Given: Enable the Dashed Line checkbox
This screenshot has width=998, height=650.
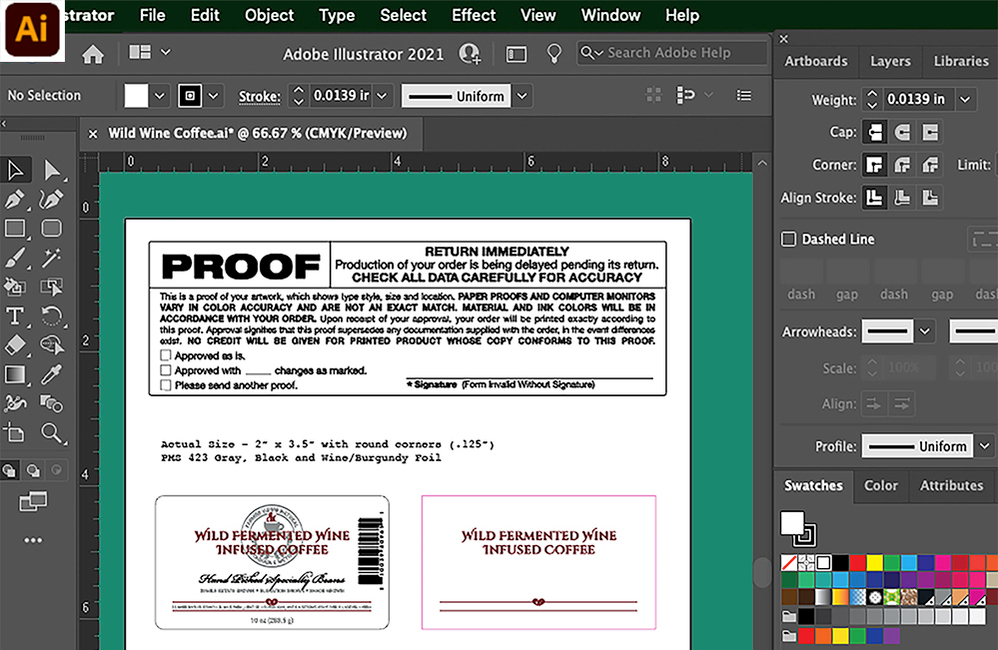Looking at the screenshot, I should (789, 239).
